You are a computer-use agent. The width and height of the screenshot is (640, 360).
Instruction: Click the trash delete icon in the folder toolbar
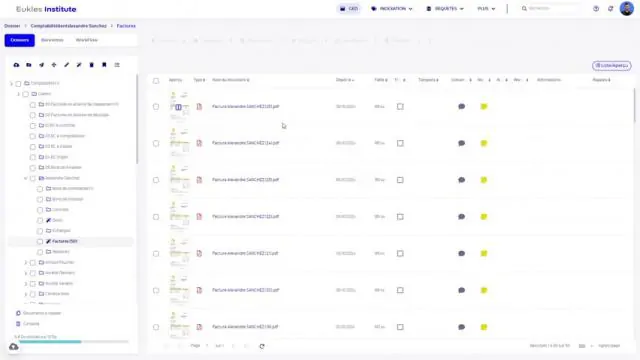click(91, 65)
